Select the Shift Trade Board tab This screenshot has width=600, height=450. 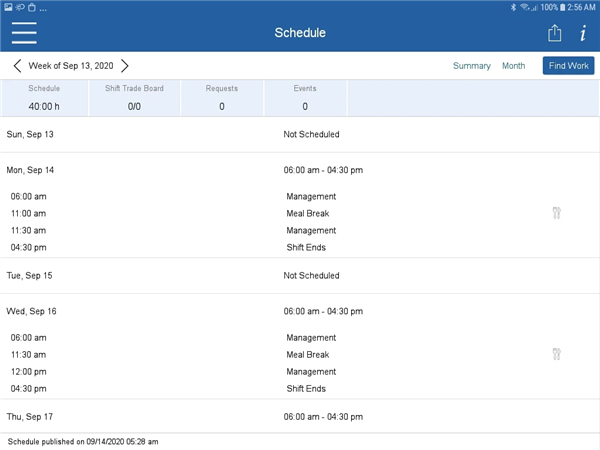click(x=134, y=98)
